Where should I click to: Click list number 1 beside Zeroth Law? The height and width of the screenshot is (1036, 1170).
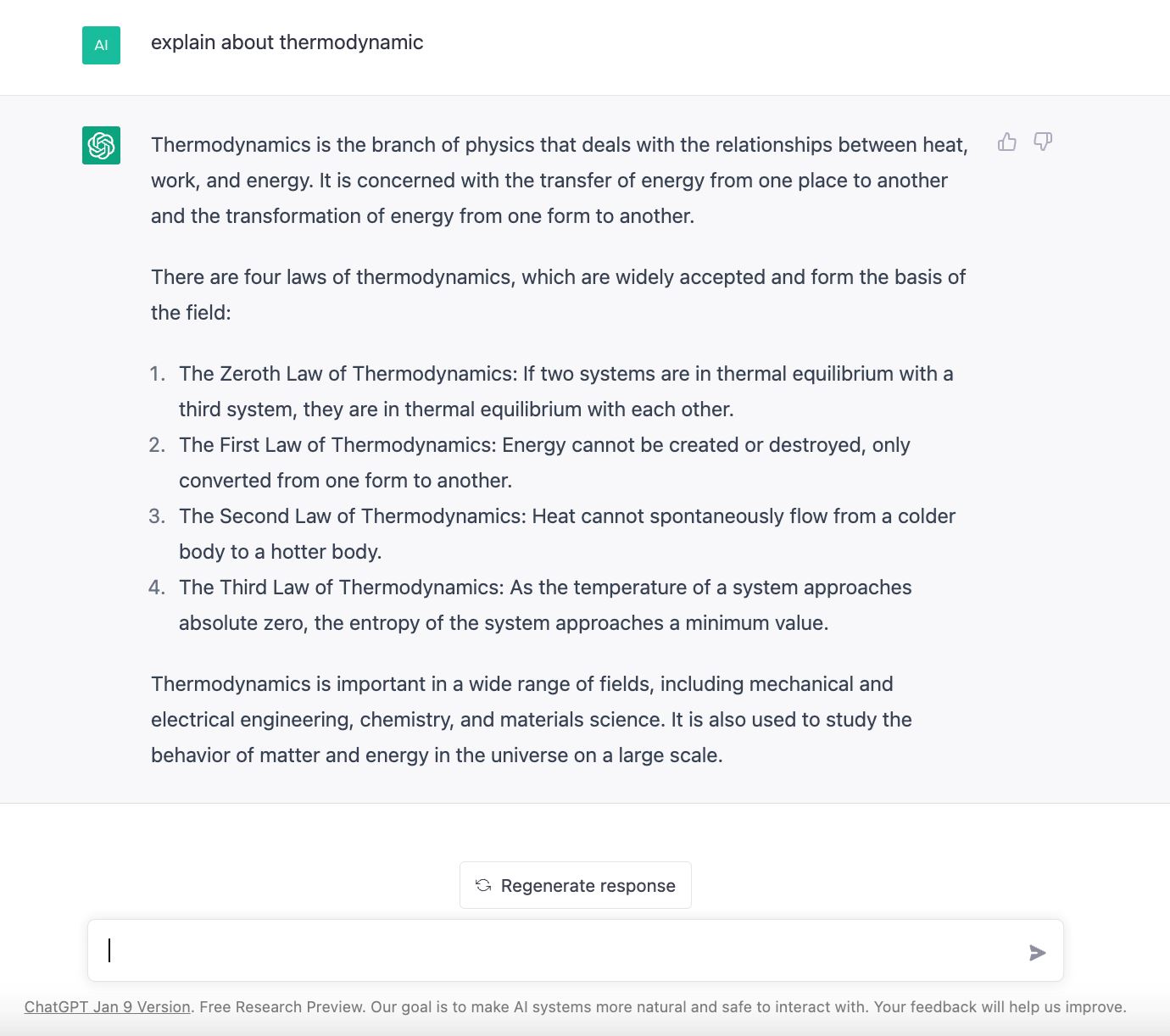pos(157,374)
